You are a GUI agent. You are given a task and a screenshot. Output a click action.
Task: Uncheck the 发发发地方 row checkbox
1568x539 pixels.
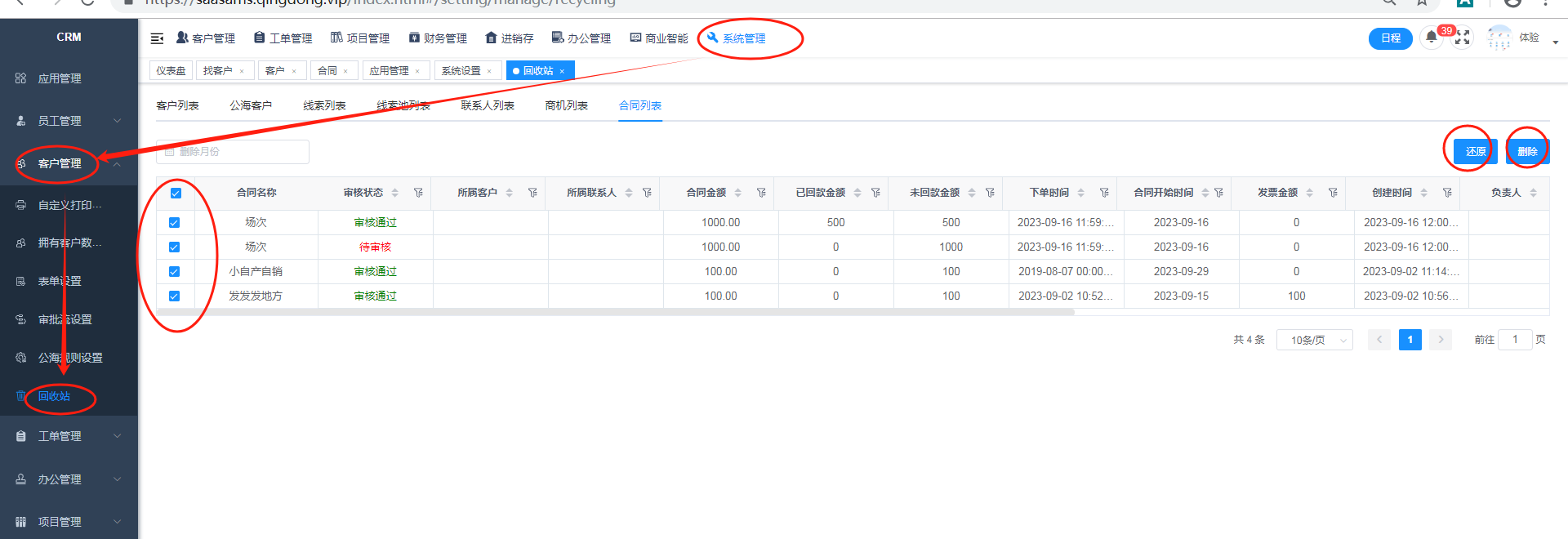[174, 296]
